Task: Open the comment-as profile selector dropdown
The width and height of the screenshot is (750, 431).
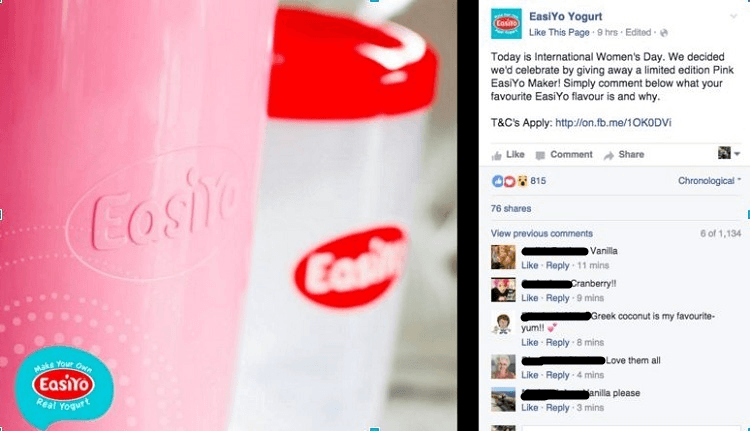Action: (729, 153)
